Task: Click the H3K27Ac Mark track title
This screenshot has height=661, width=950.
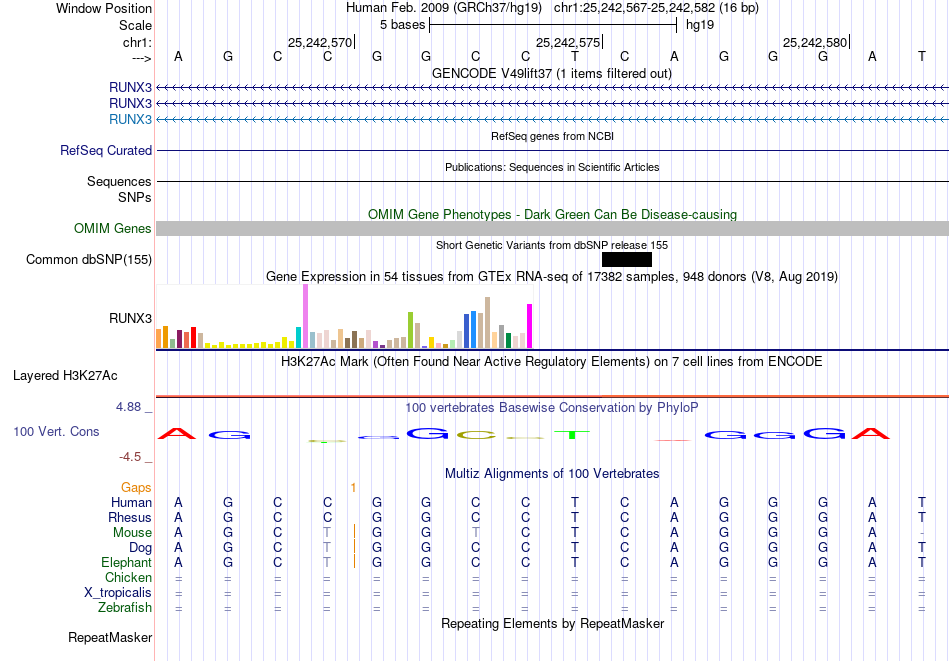Action: pos(552,362)
